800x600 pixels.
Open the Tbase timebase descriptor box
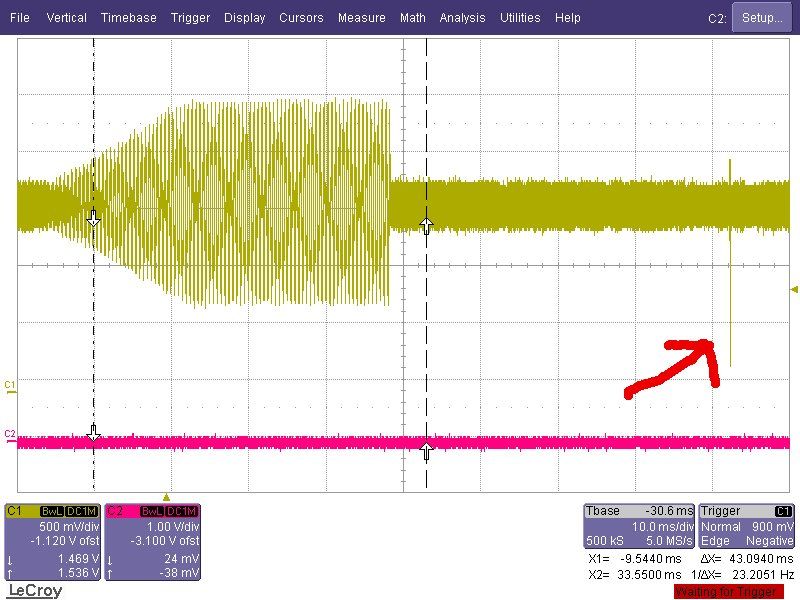tap(639, 526)
